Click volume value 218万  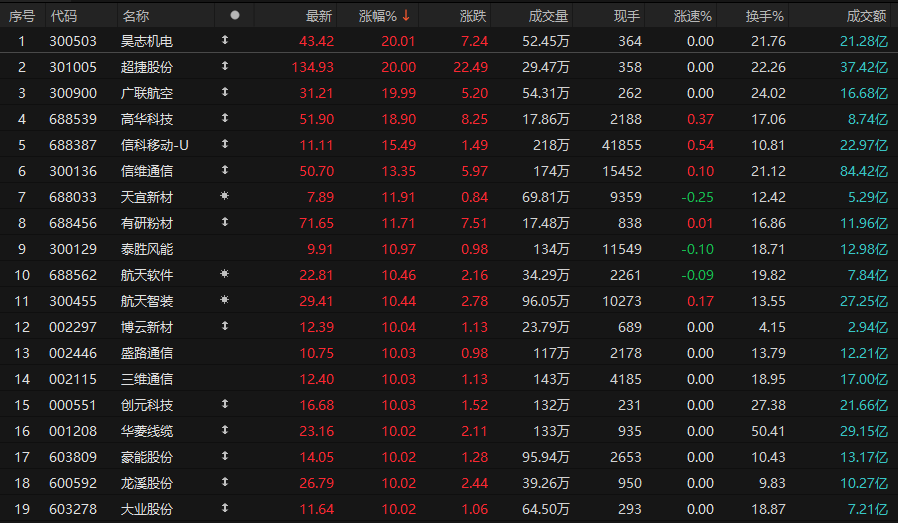coord(551,146)
